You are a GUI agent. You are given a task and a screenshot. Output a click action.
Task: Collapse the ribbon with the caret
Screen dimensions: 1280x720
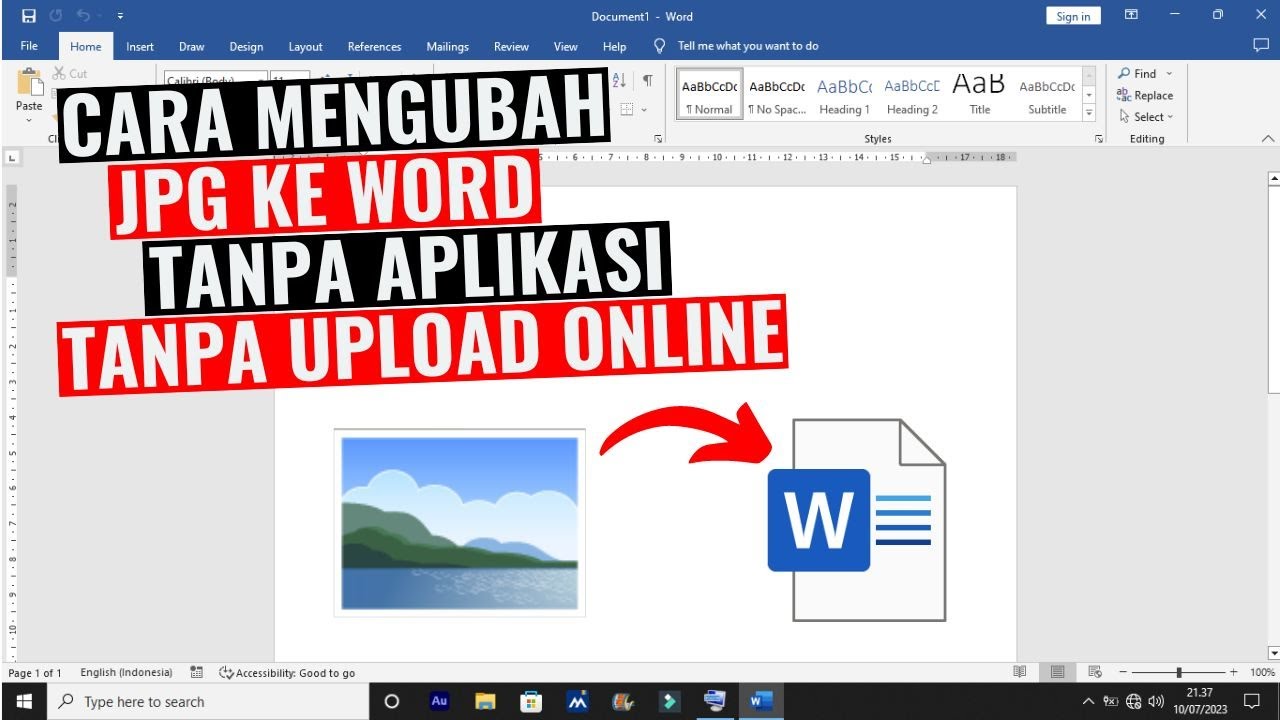coord(1266,138)
